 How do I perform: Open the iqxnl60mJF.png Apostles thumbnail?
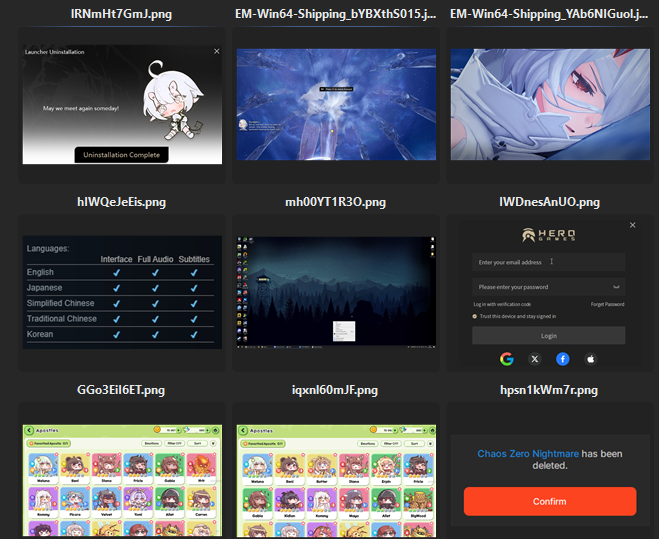click(336, 481)
